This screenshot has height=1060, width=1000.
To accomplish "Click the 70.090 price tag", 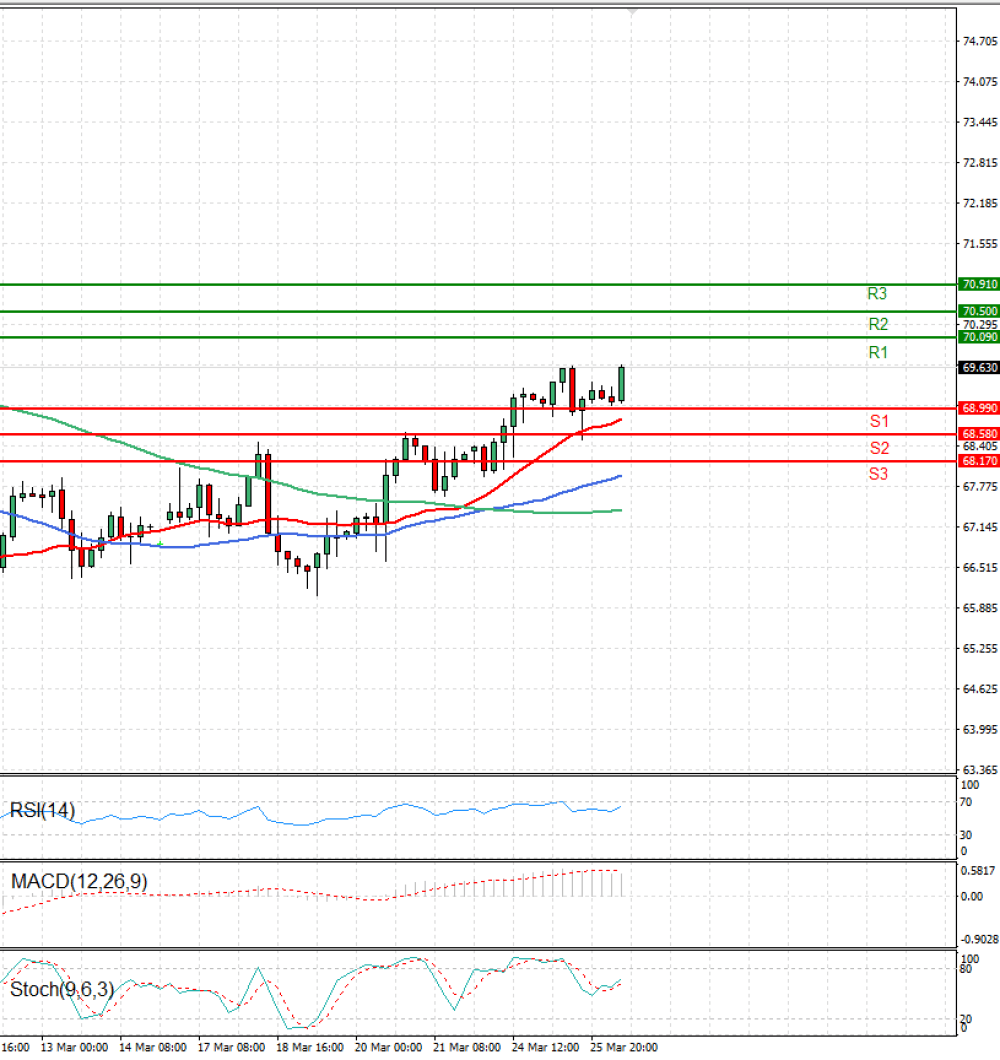I will click(979, 337).
